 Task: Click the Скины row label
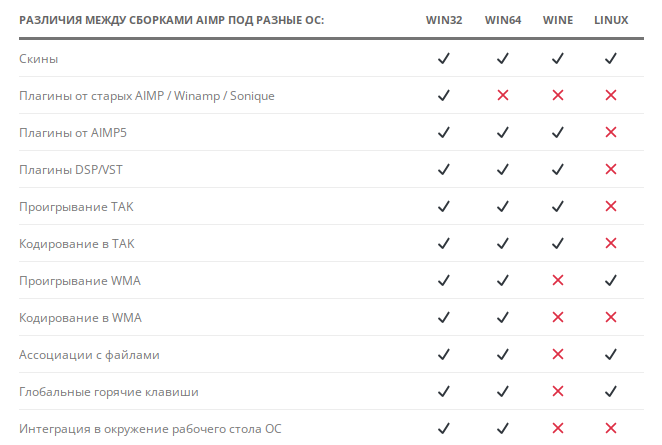click(39, 59)
